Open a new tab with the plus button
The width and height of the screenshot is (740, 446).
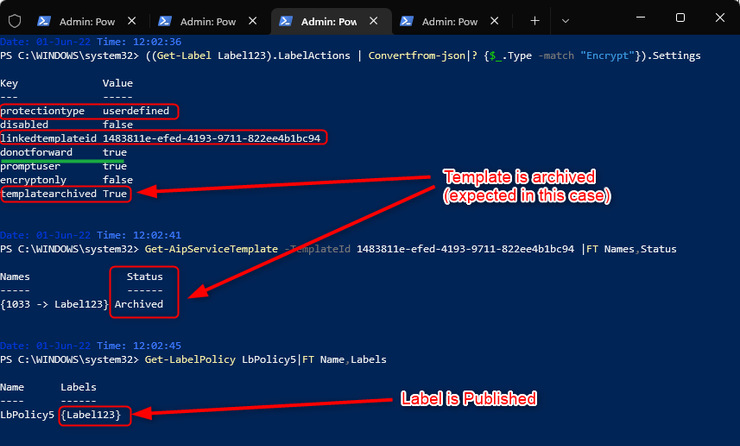[534, 21]
